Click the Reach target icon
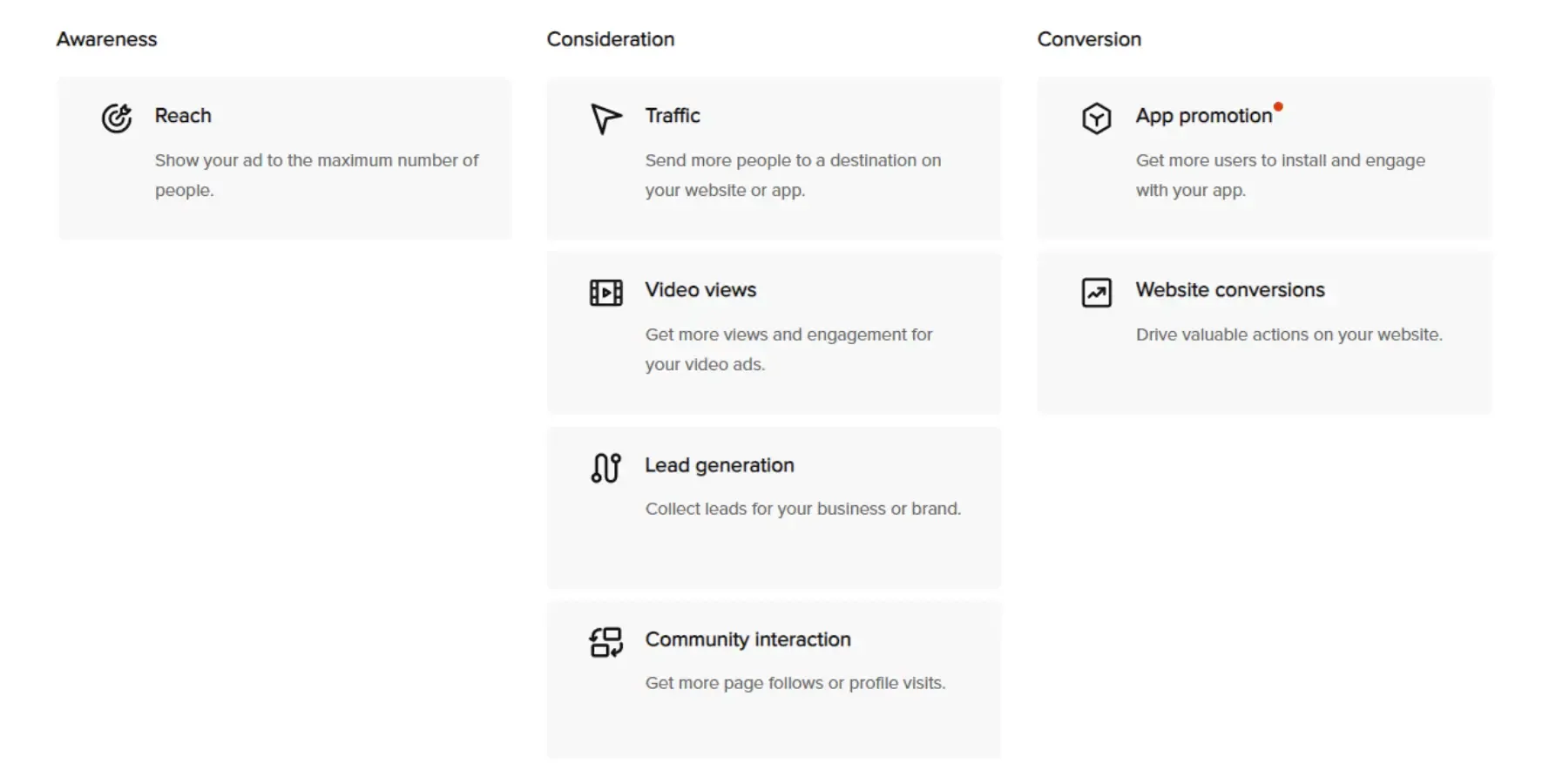Viewport: 1549px width, 784px height. [x=117, y=118]
